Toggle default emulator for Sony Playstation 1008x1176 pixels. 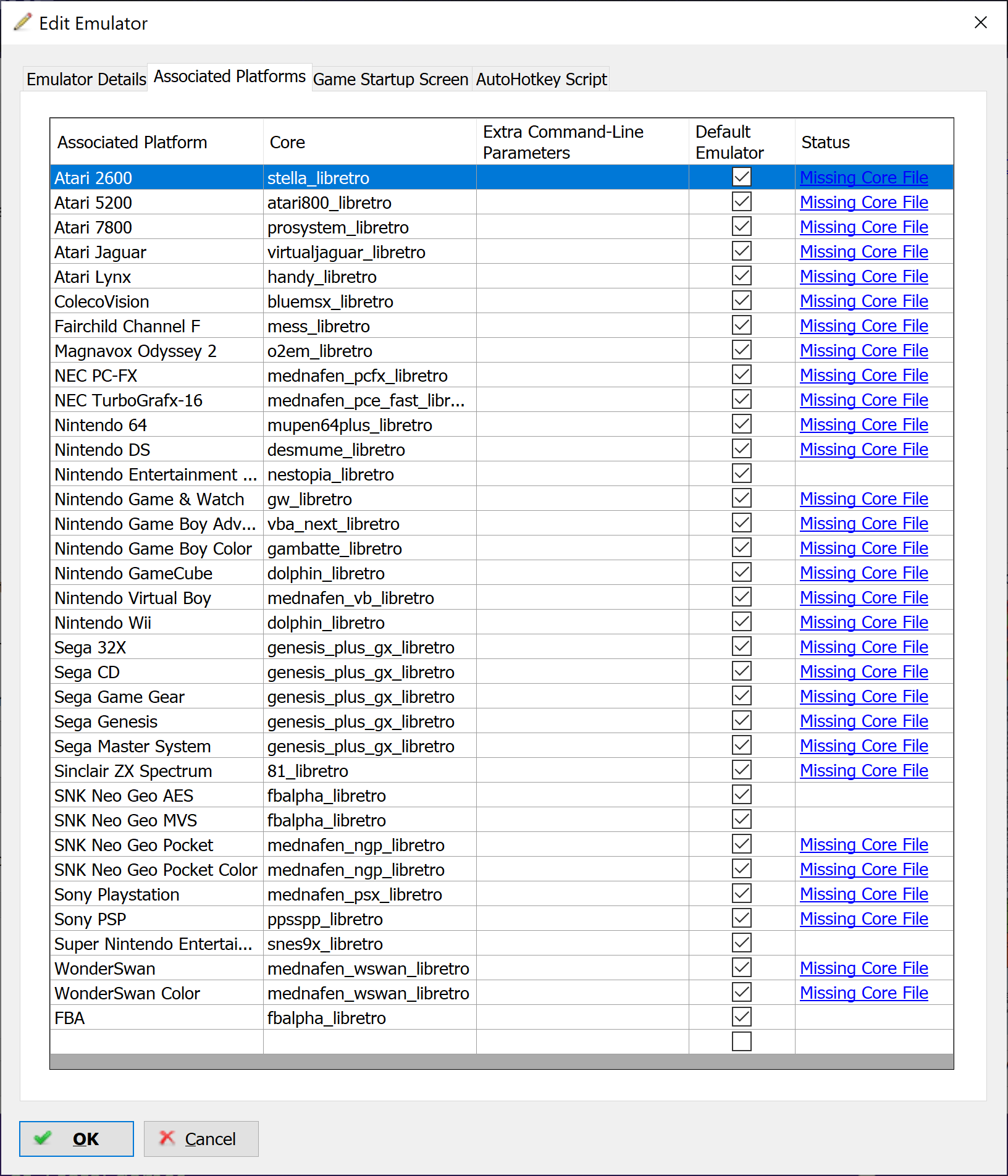tap(742, 894)
